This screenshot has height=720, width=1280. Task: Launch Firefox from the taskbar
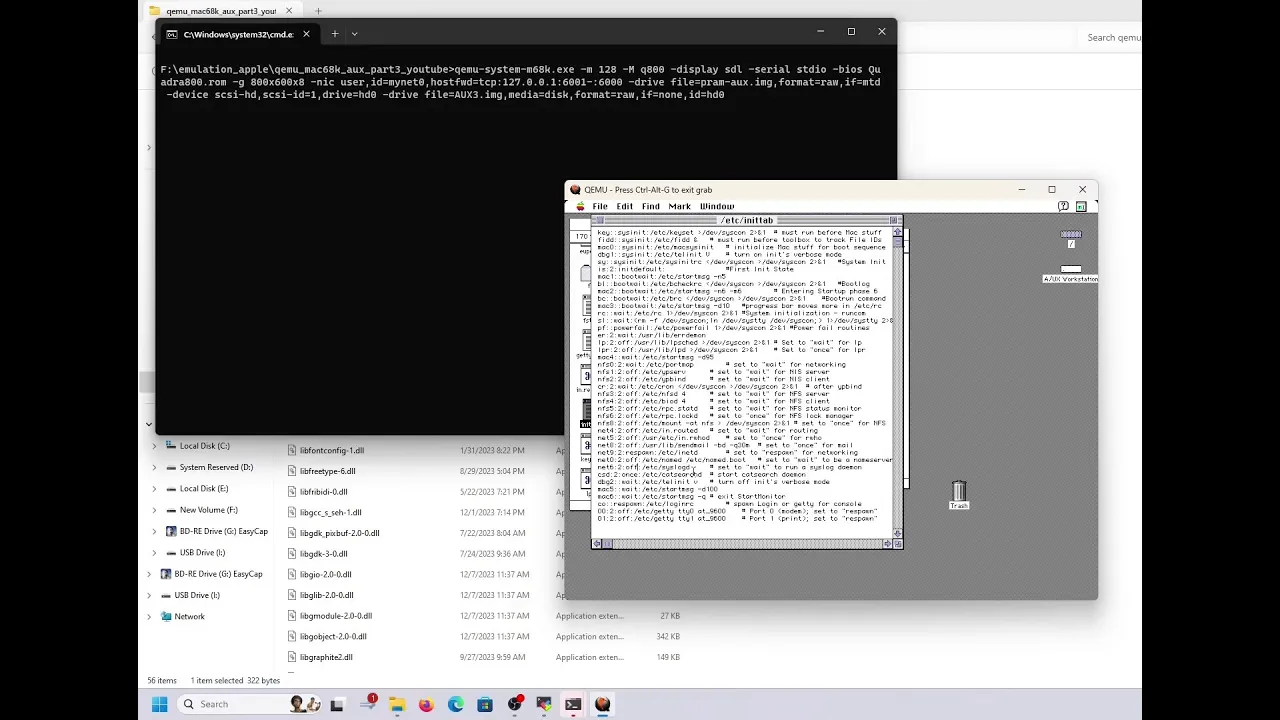point(426,704)
